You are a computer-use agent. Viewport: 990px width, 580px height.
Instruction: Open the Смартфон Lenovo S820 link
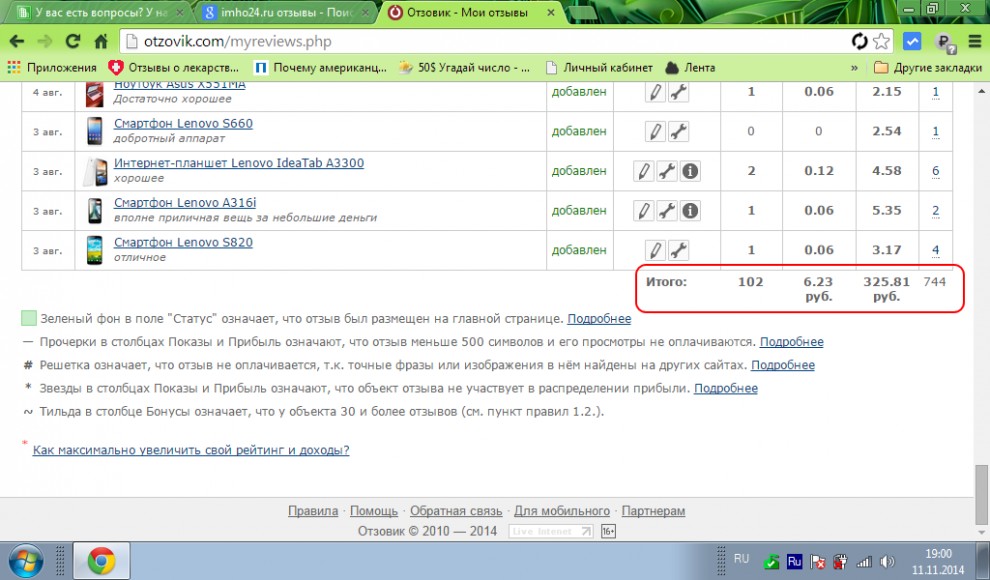coord(183,242)
